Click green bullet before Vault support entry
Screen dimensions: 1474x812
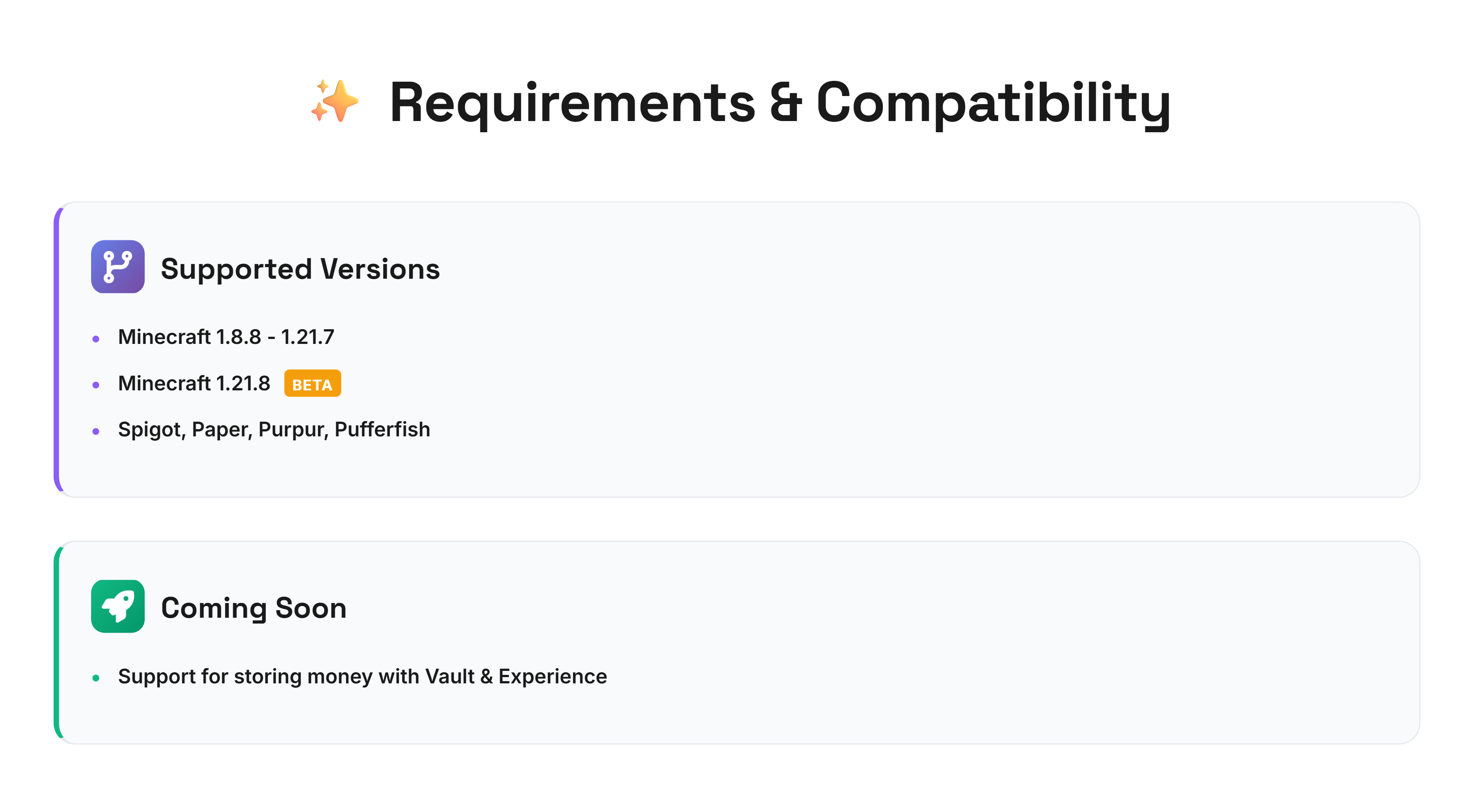click(96, 678)
